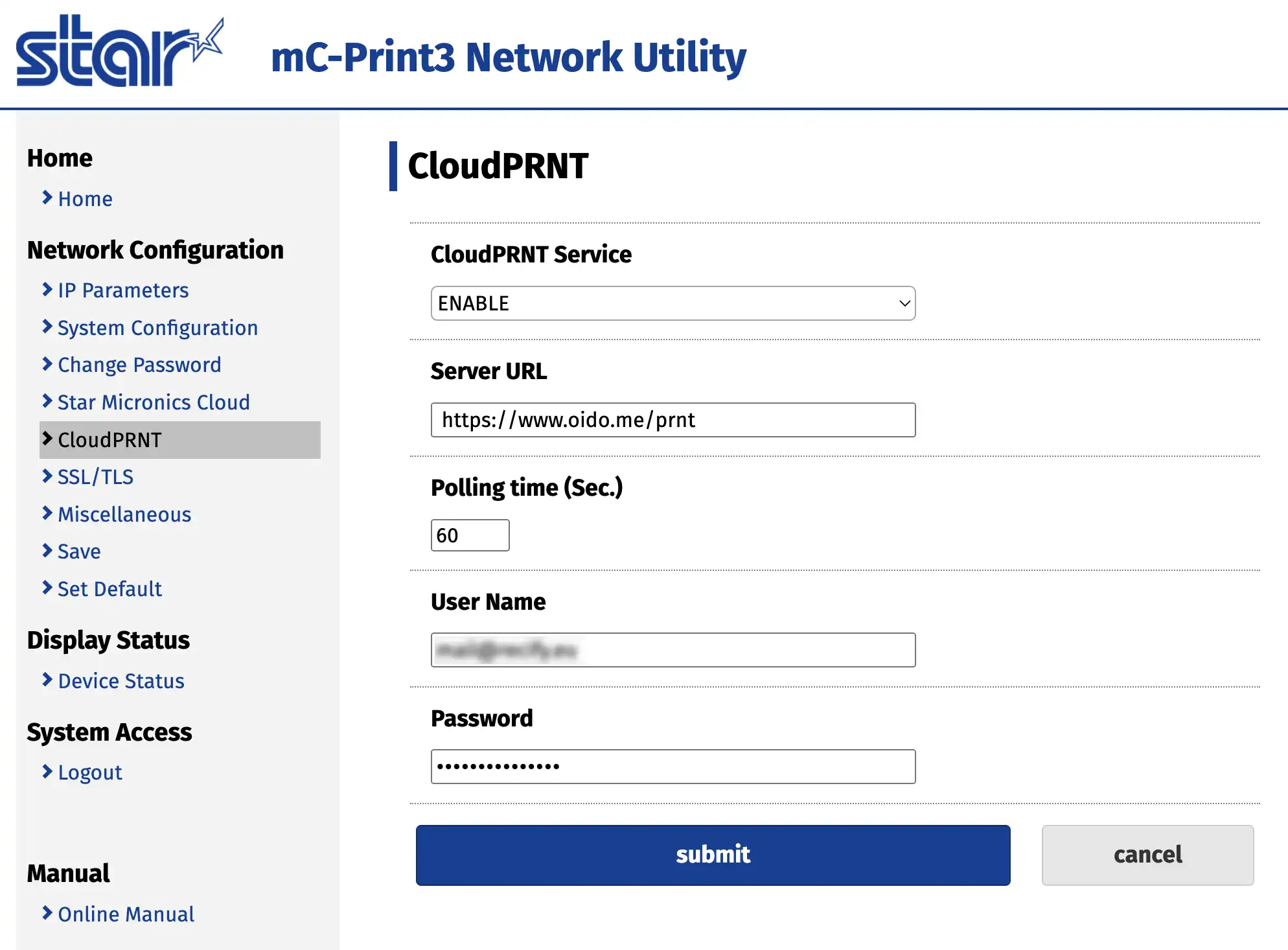Click chevron icon beside IP Parameters
This screenshot has height=950, width=1288.
click(x=47, y=290)
